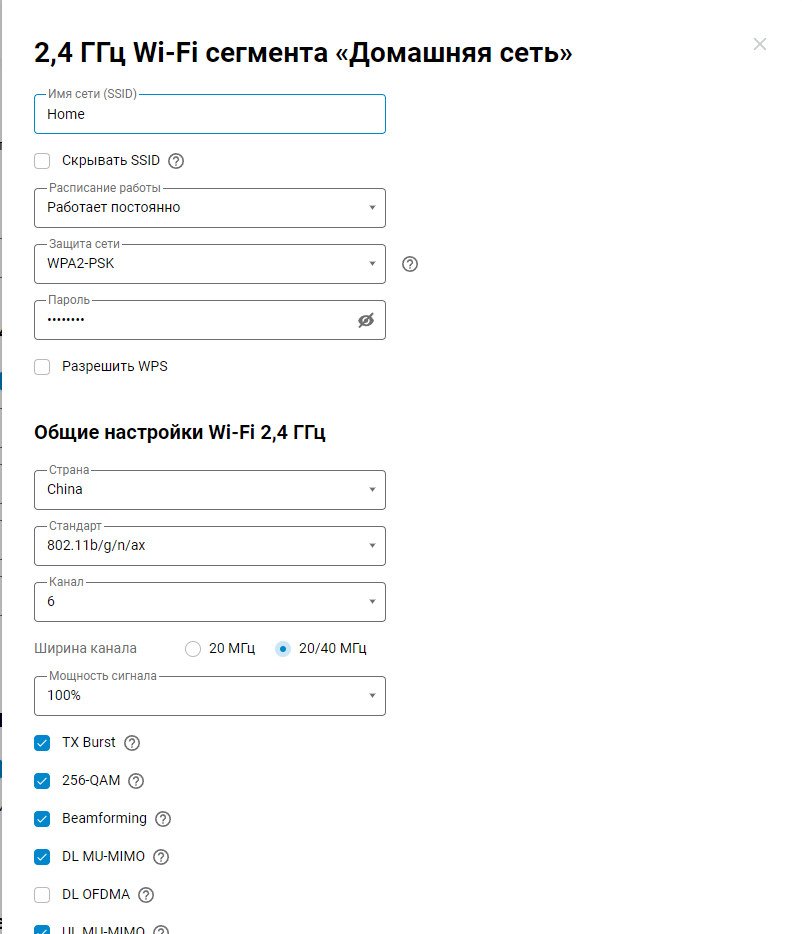The width and height of the screenshot is (802, 934).
Task: Expand the Страна dropdown showing China
Action: (x=210, y=490)
